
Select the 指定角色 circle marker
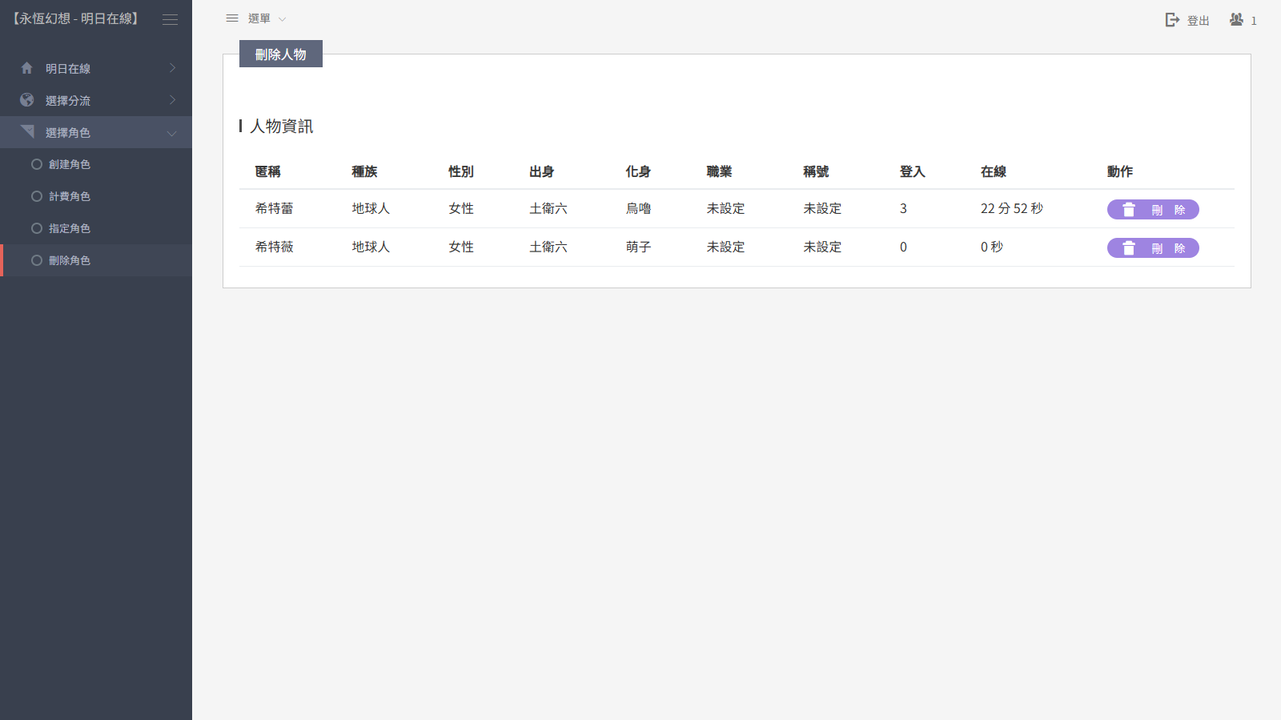coord(37,228)
